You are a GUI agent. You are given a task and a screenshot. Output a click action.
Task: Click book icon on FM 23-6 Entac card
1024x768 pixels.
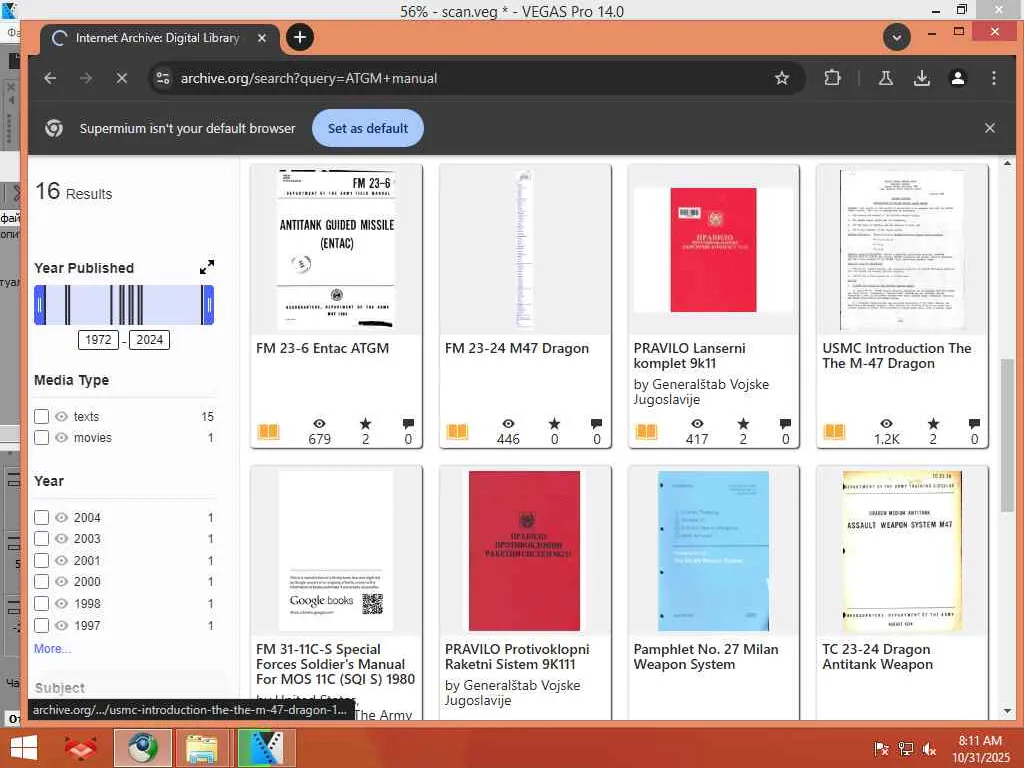[268, 432]
